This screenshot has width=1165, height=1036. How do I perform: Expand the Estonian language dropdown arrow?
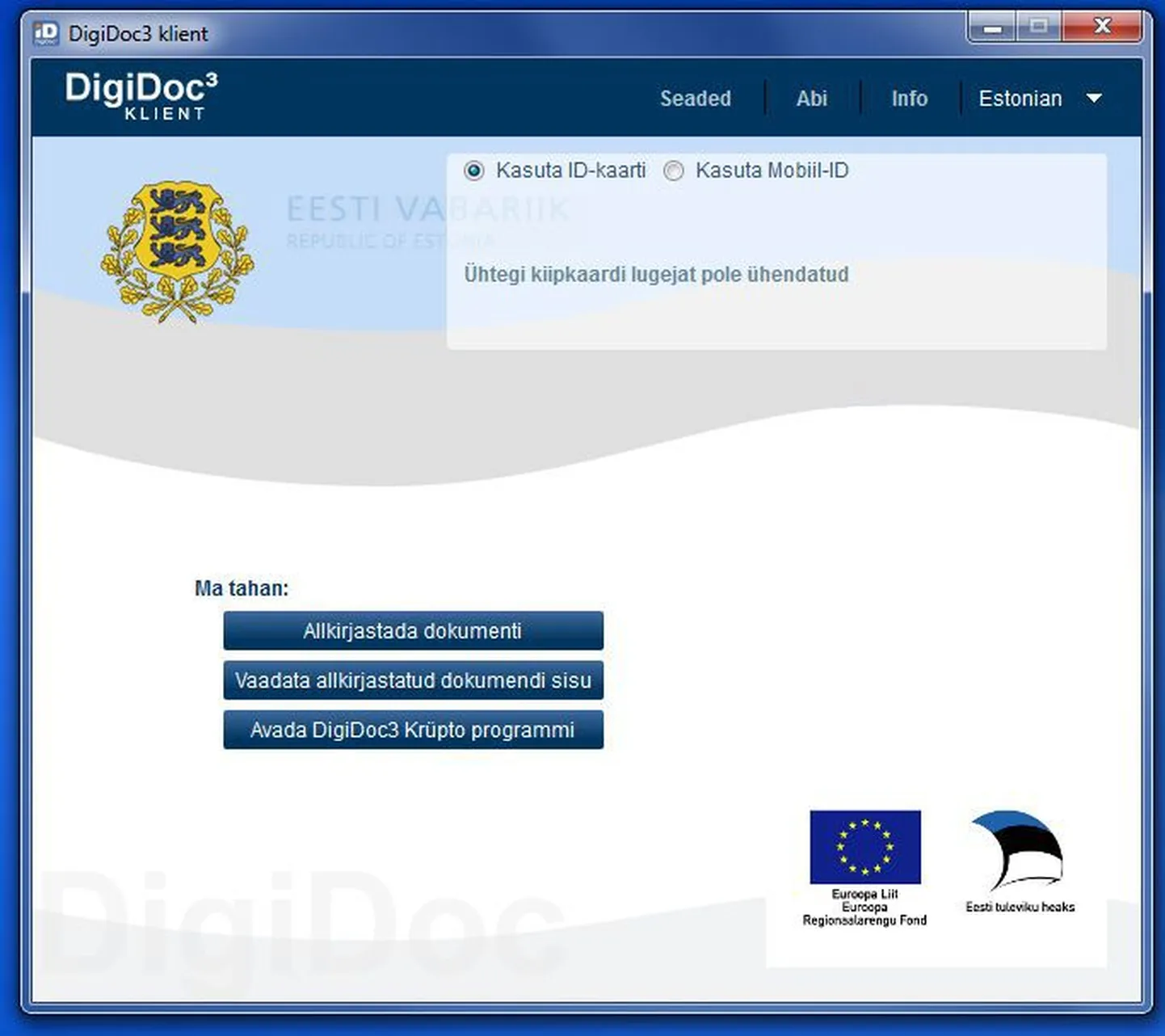pos(1094,99)
